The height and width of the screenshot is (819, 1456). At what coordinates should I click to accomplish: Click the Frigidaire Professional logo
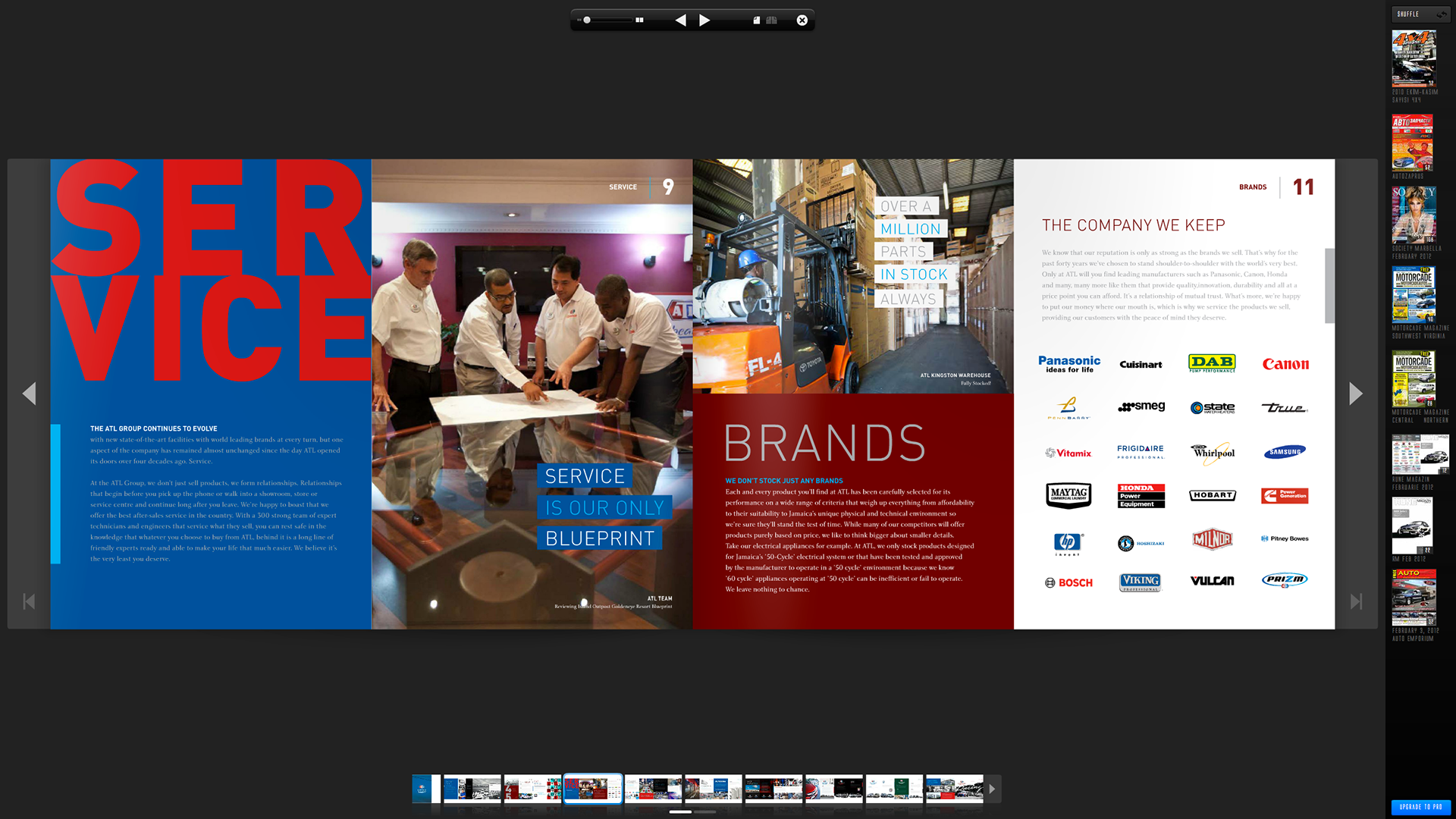1141,452
